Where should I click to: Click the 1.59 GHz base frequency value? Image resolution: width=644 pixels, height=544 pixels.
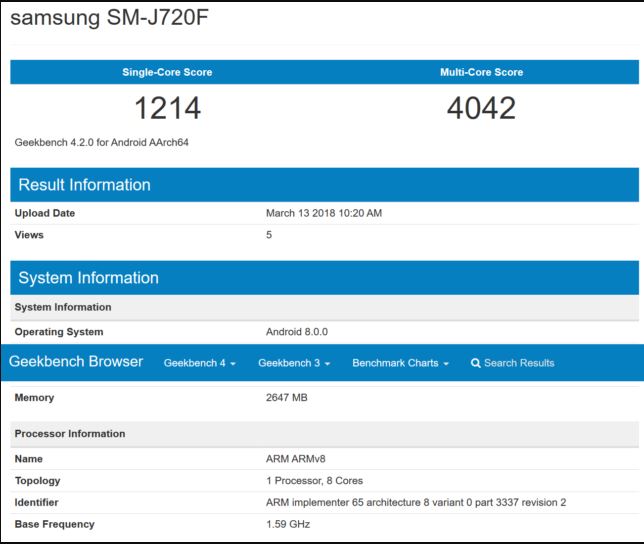coord(289,524)
